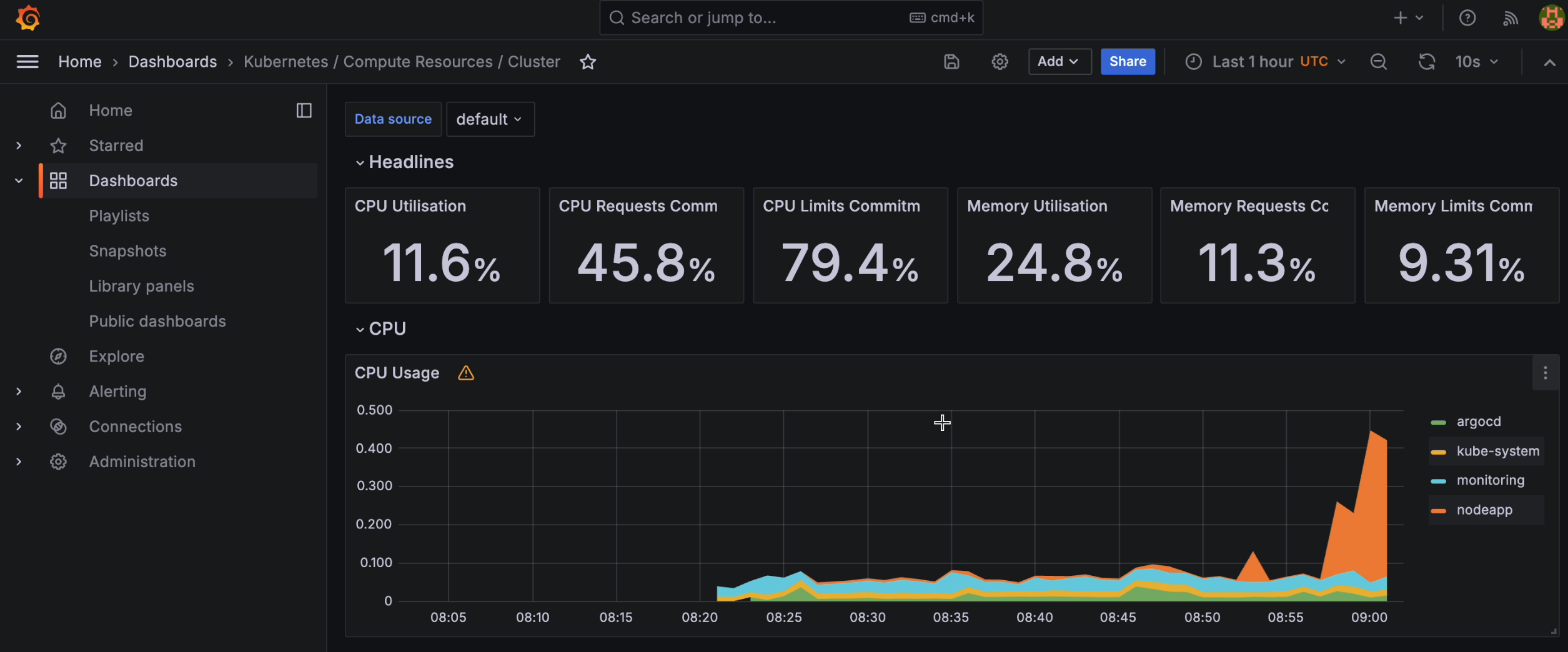Save dashboard with the disk icon

[x=951, y=62]
